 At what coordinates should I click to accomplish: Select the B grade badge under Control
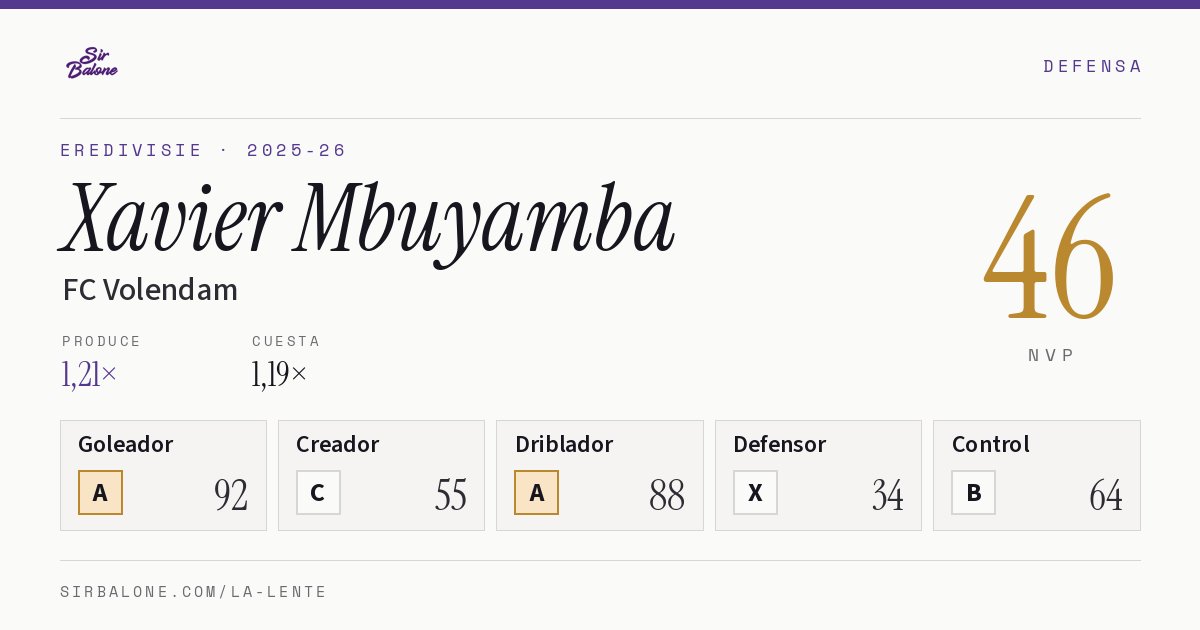(973, 492)
